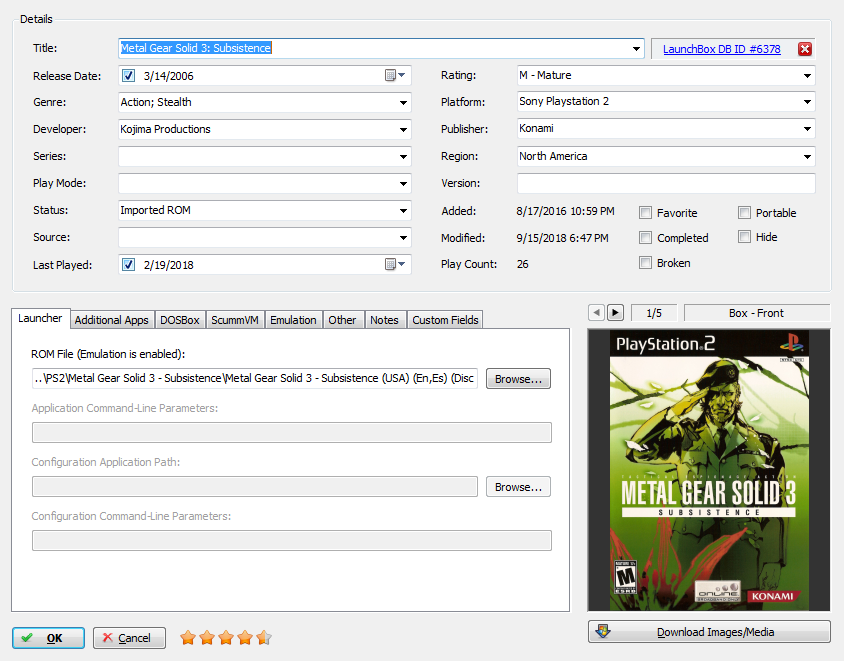This screenshot has height=661, width=844.
Task: Click Modified date 9/15/2018 6:47 PM
Action: (562, 238)
